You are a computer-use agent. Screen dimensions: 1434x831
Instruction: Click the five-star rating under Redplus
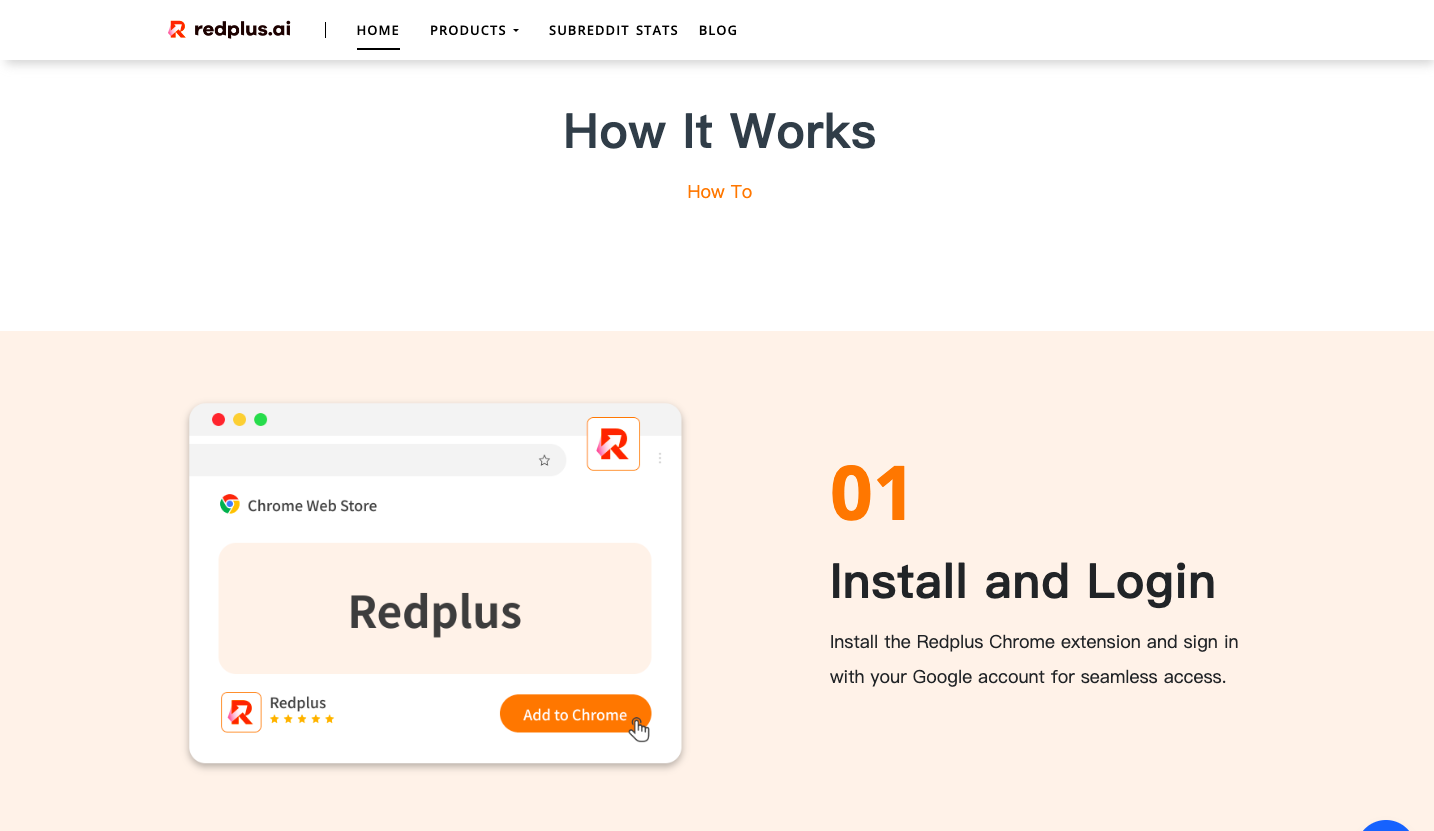[302, 719]
